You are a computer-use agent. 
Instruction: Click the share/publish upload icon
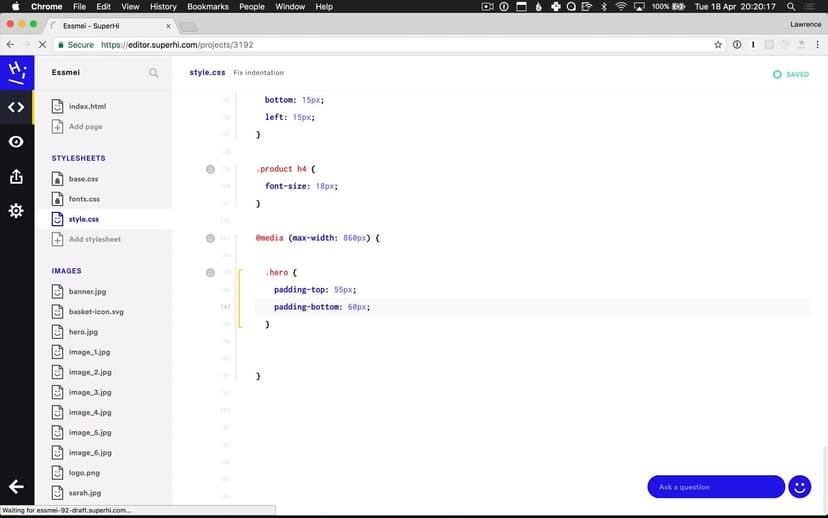point(16,177)
